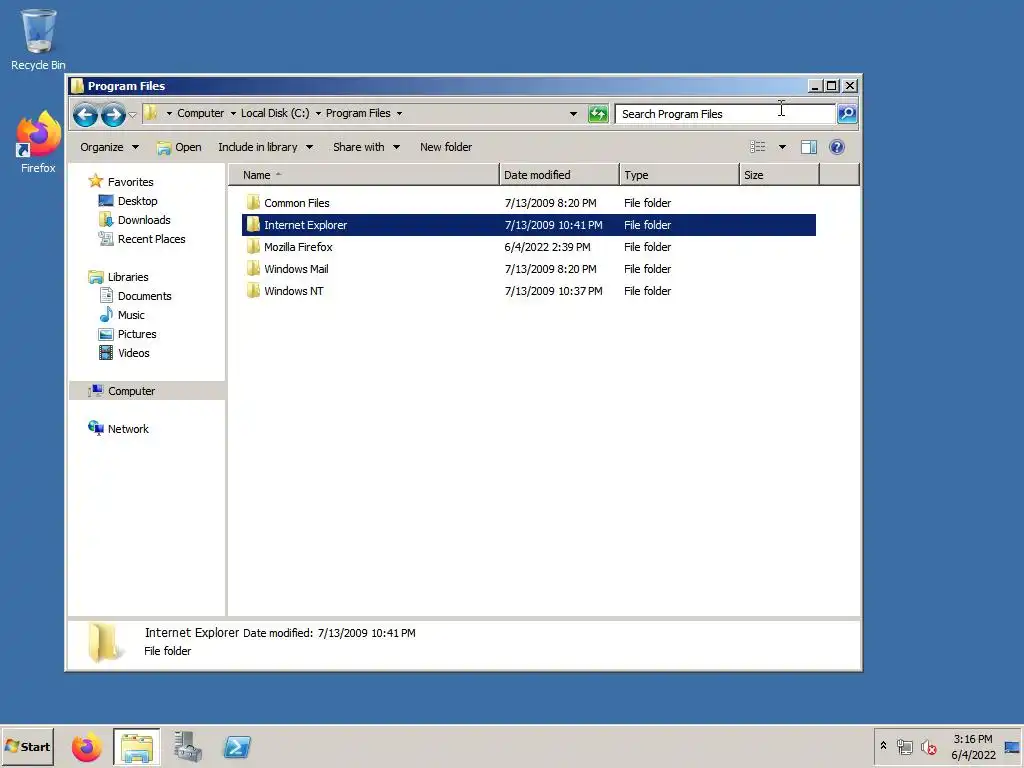Open the Documents library
Screen dimensions: 1024x768
pos(144,296)
